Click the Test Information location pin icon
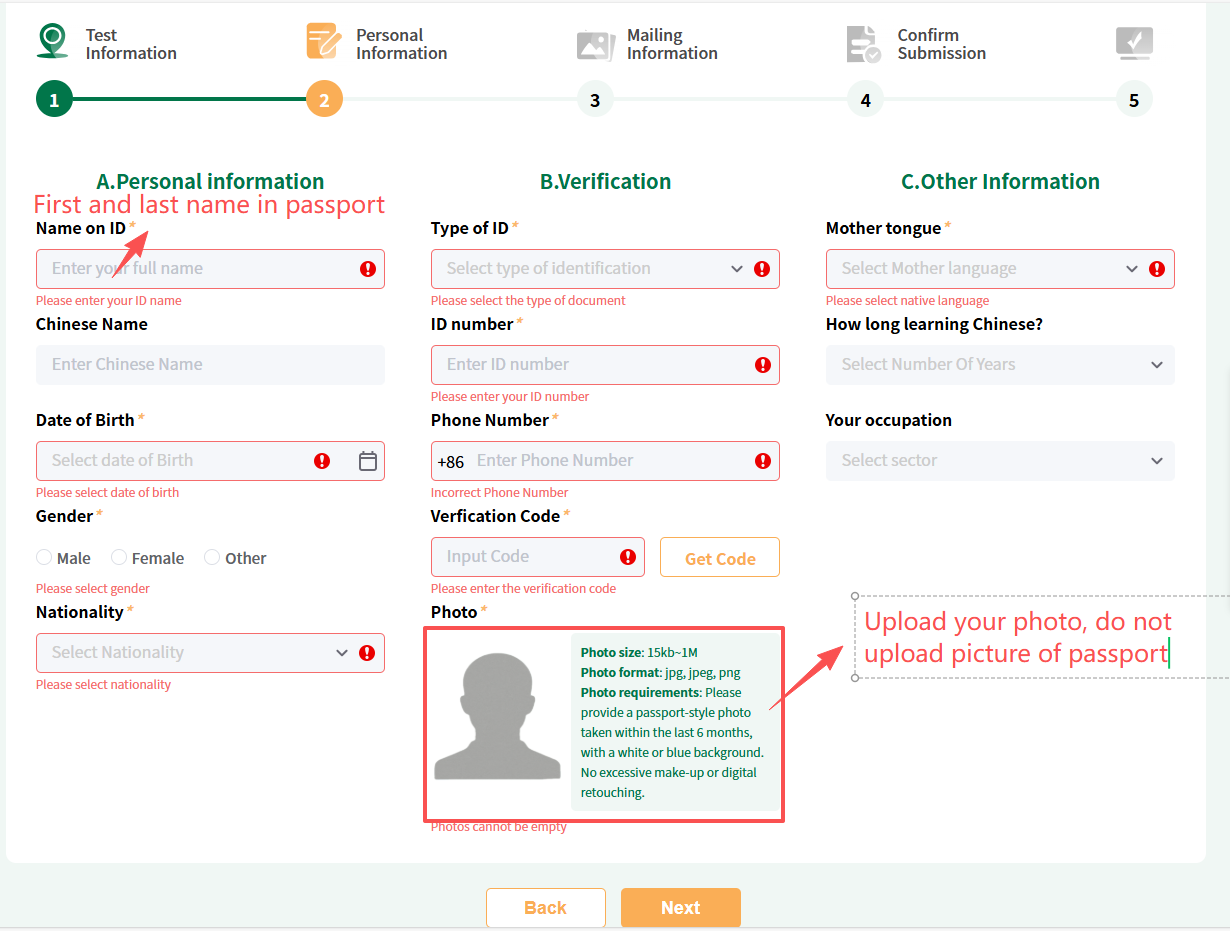The height and width of the screenshot is (931, 1230). [x=53, y=41]
